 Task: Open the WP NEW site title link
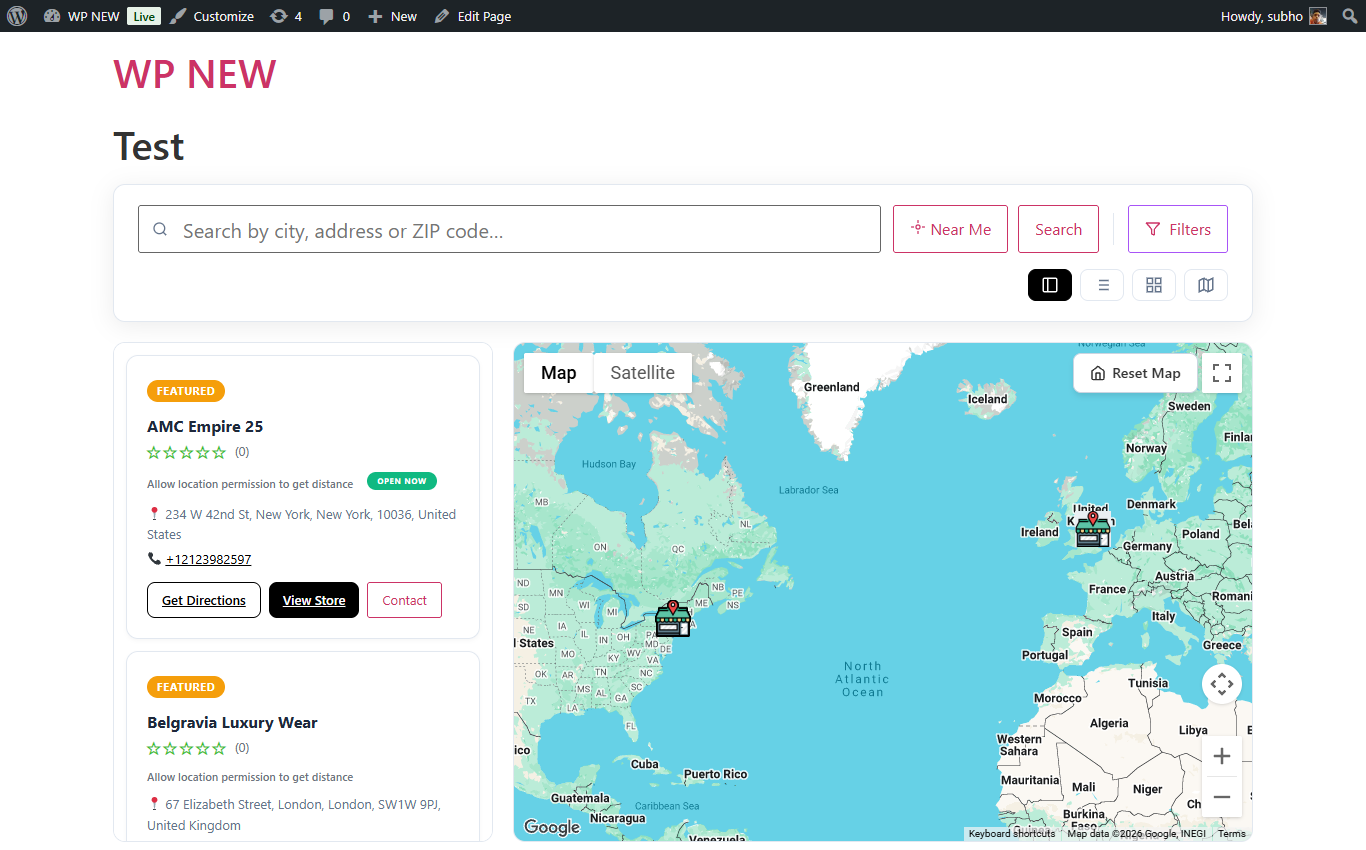tap(195, 74)
